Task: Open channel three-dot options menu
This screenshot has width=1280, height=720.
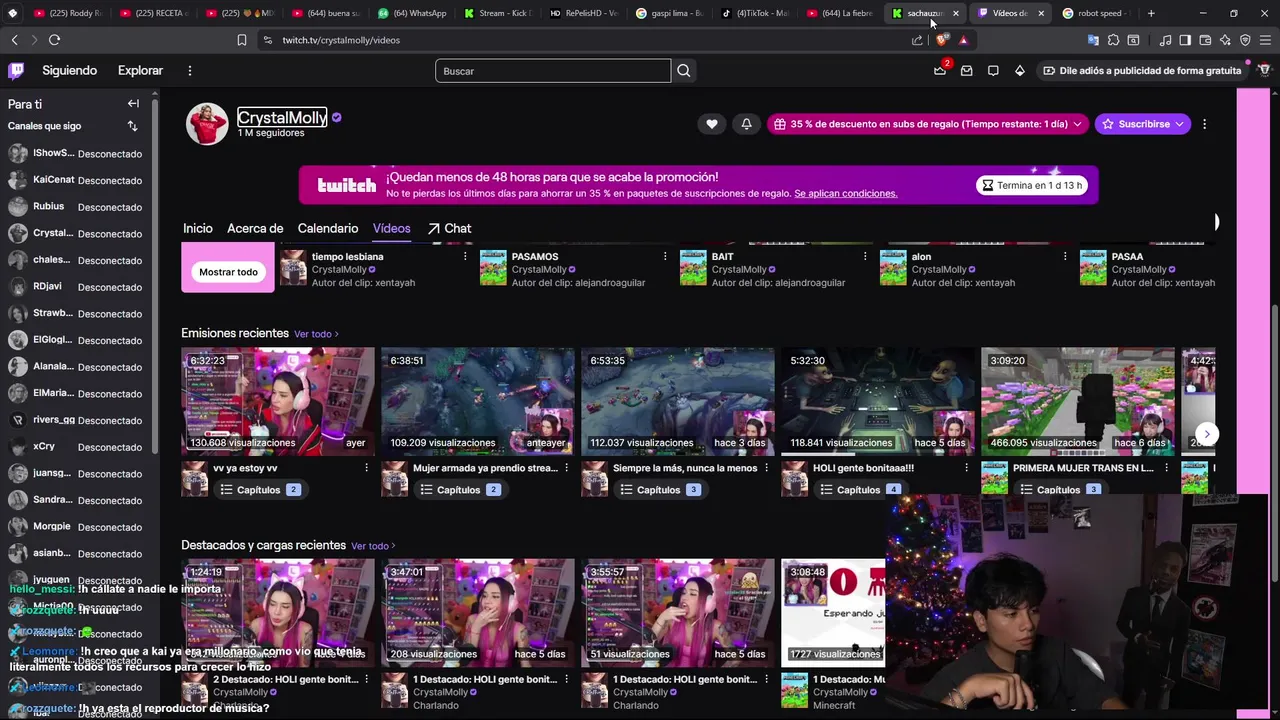Action: pyautogui.click(x=1204, y=124)
